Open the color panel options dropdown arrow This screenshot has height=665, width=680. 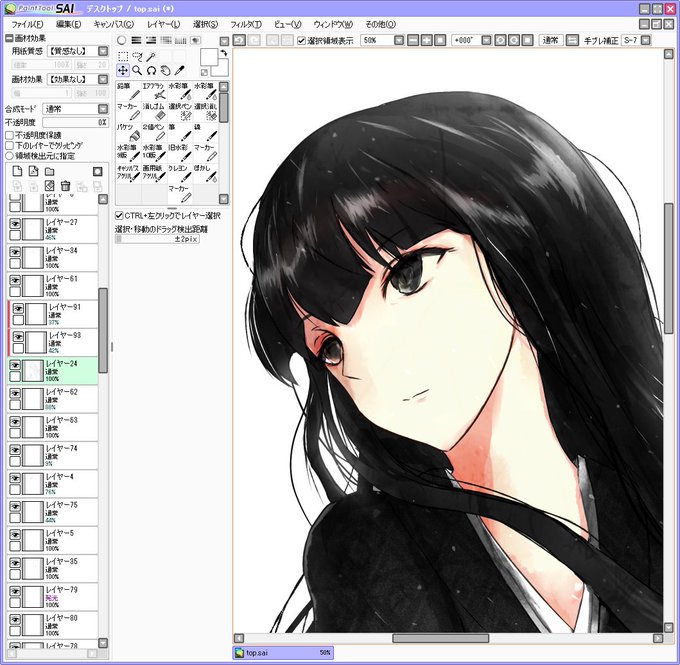tap(224, 42)
